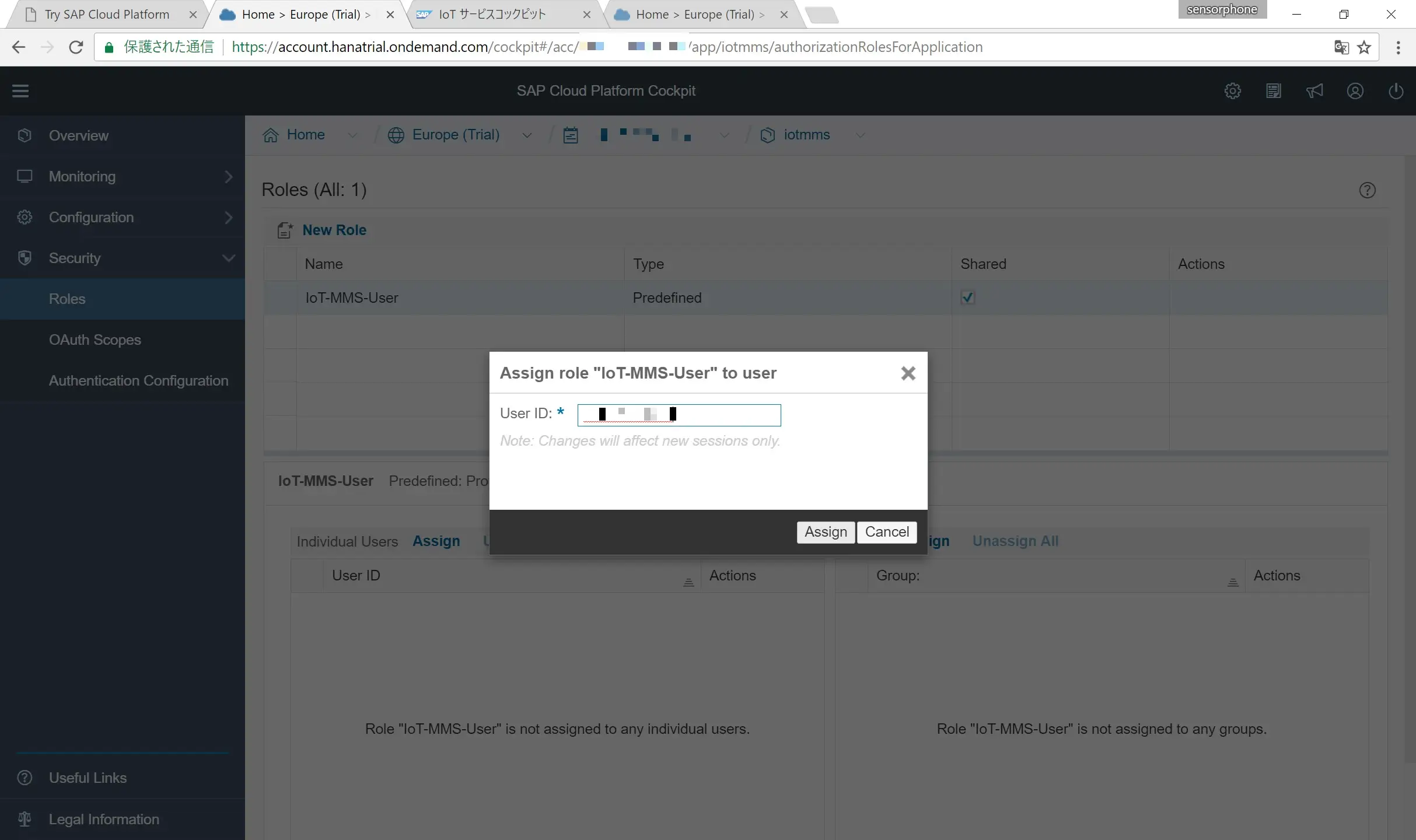Open the user profile icon
The image size is (1416, 840).
(x=1355, y=91)
